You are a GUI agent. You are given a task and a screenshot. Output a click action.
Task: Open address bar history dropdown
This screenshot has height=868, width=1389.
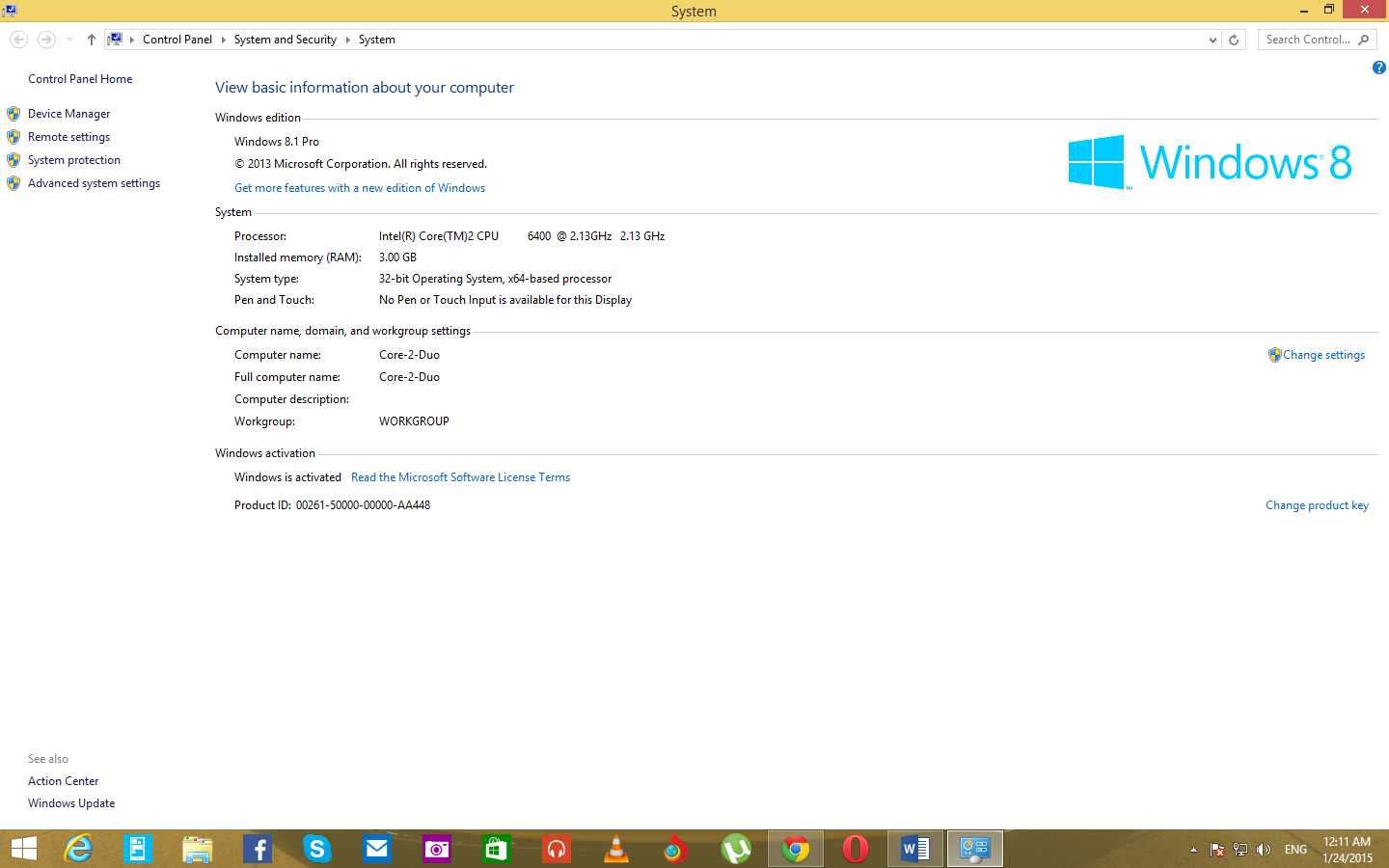coord(1212,40)
